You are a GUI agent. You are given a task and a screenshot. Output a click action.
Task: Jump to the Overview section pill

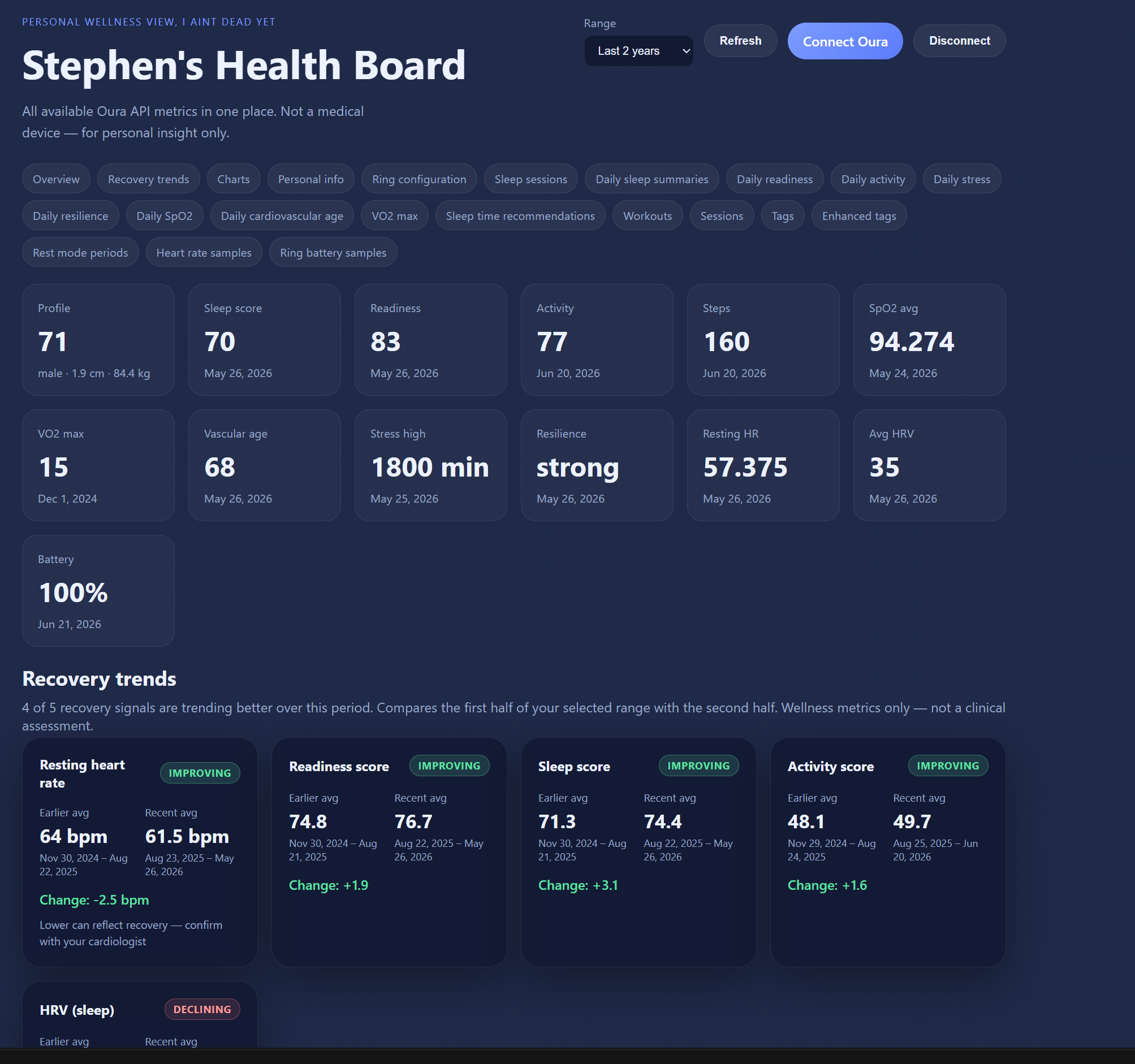click(56, 179)
